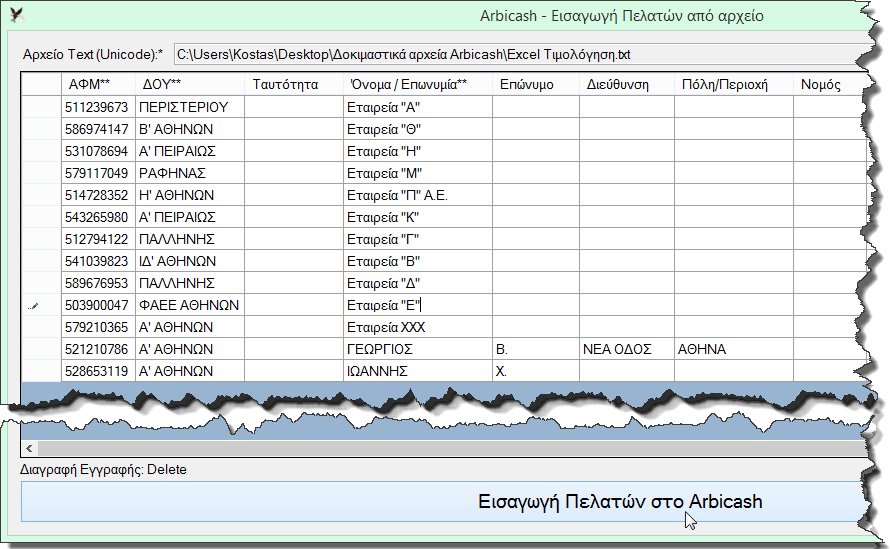890x549 pixels.
Task: Click the ΦΑΕΕ ΑΘΗΝΩΝ tax office cell
Action: pos(190,305)
